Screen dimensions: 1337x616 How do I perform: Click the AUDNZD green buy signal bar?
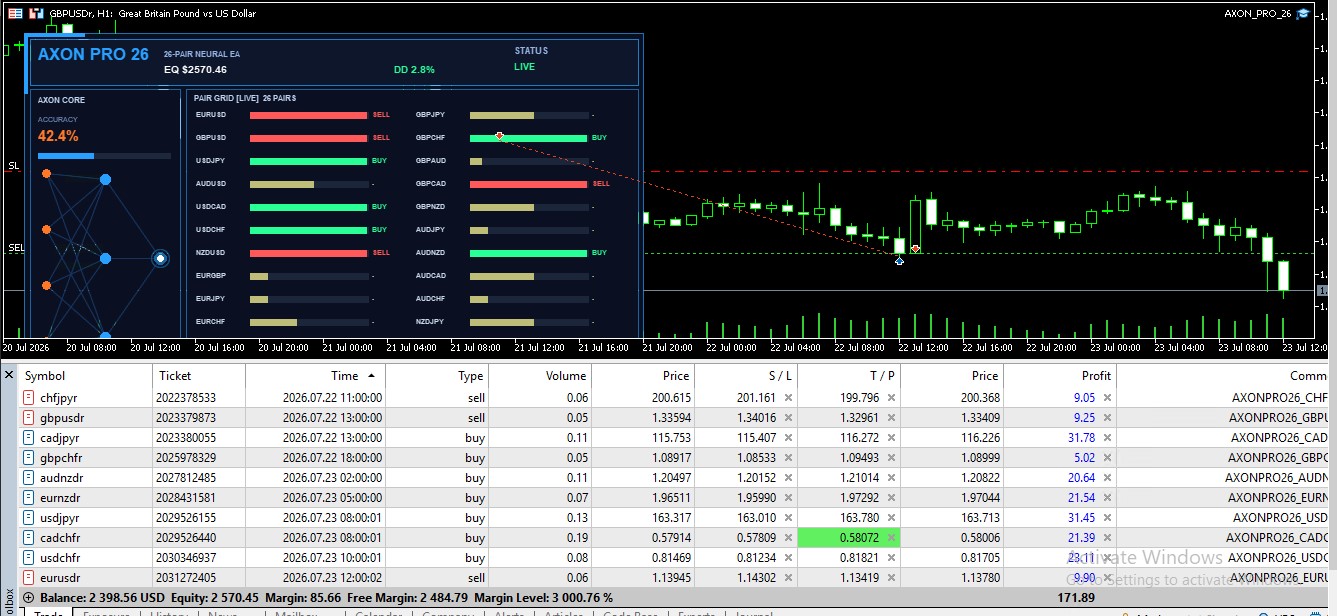coord(528,253)
